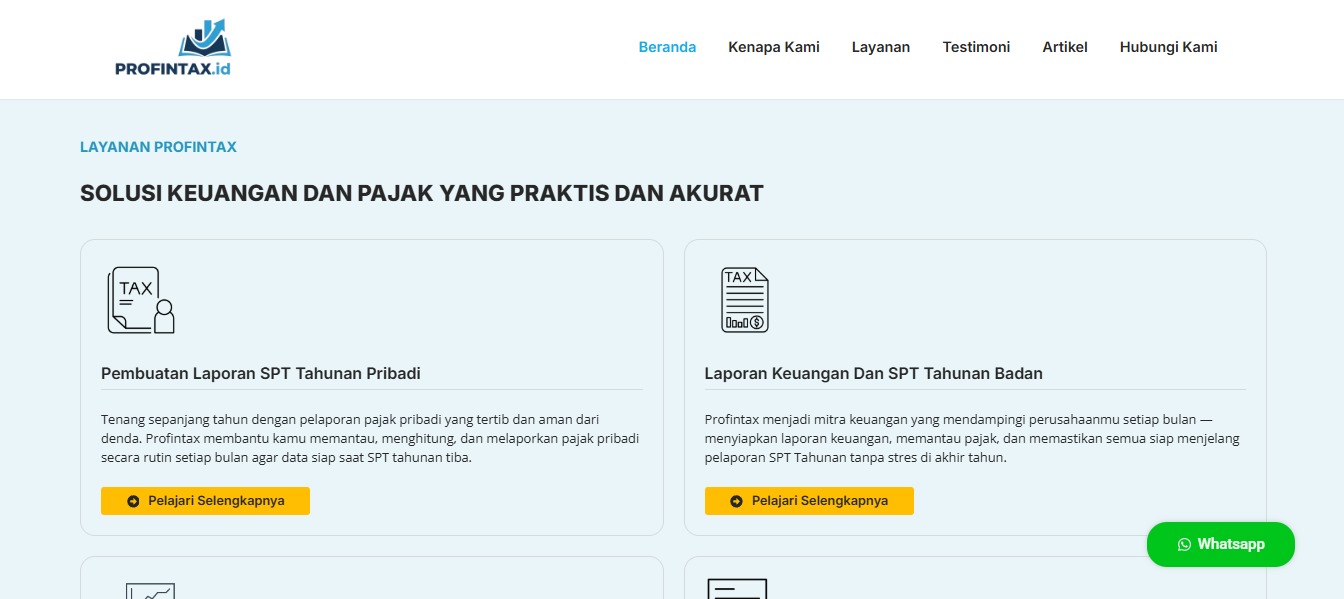The image size is (1344, 599).
Task: Click the Laporan Keuangan Dan SPT Tahunan Badan heading
Action: point(873,373)
